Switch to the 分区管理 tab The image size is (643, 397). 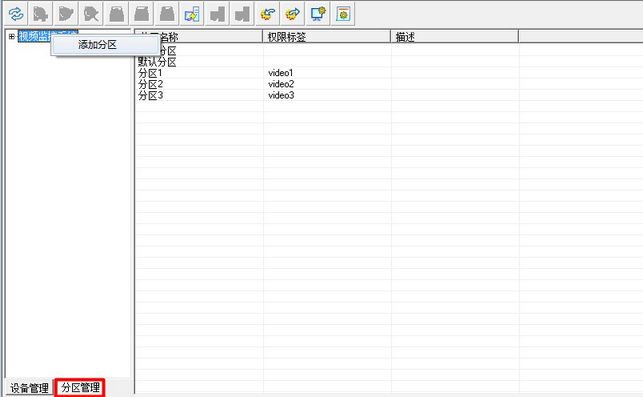pos(80,388)
